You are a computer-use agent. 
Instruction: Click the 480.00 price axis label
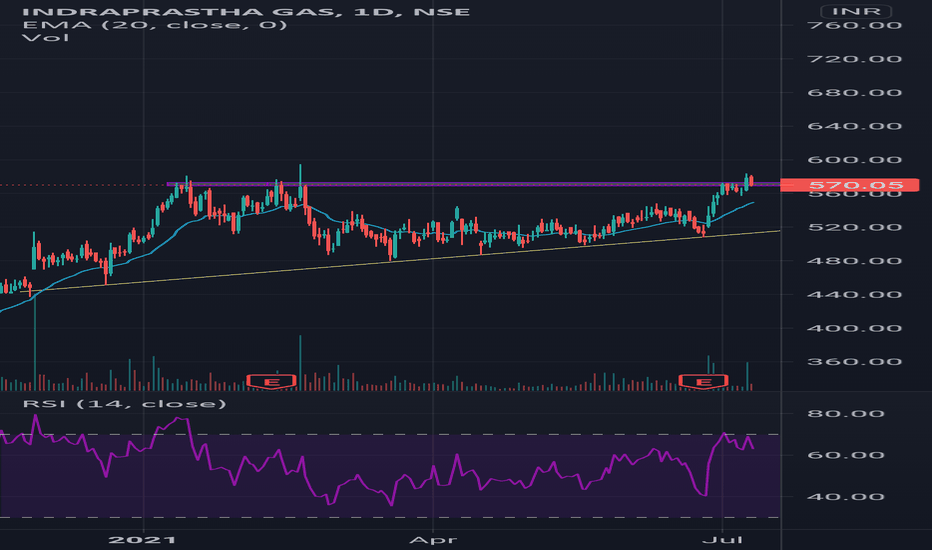click(854, 261)
